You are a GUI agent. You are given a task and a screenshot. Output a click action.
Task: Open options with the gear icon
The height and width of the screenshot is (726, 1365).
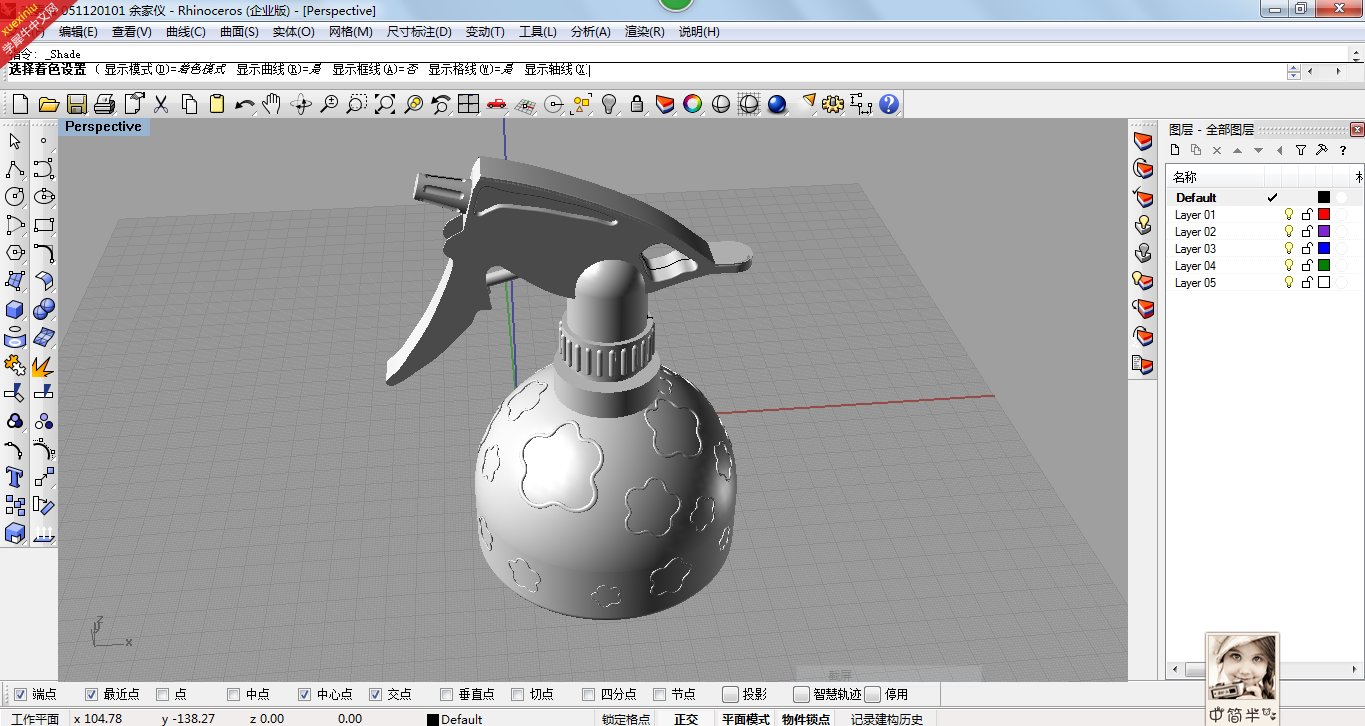833,103
